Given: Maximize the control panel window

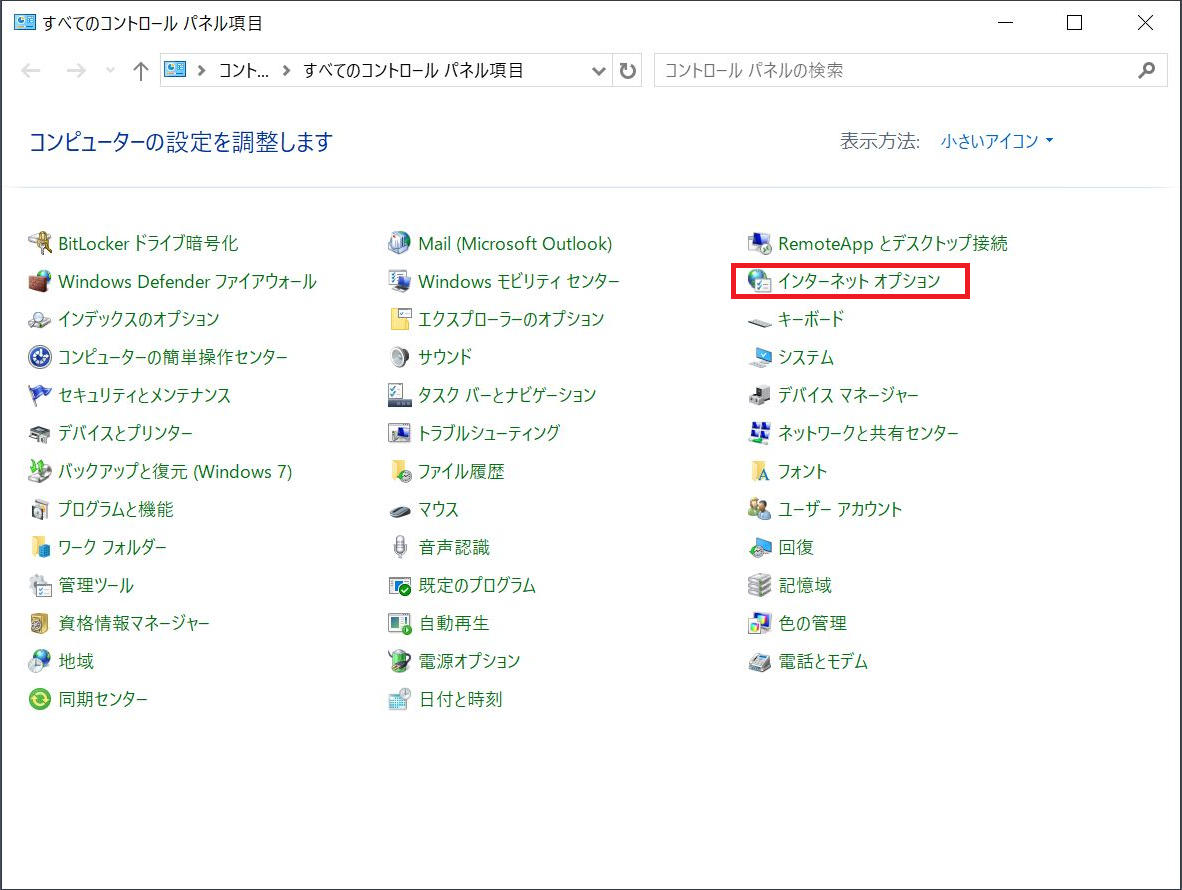Looking at the screenshot, I should (x=1074, y=23).
